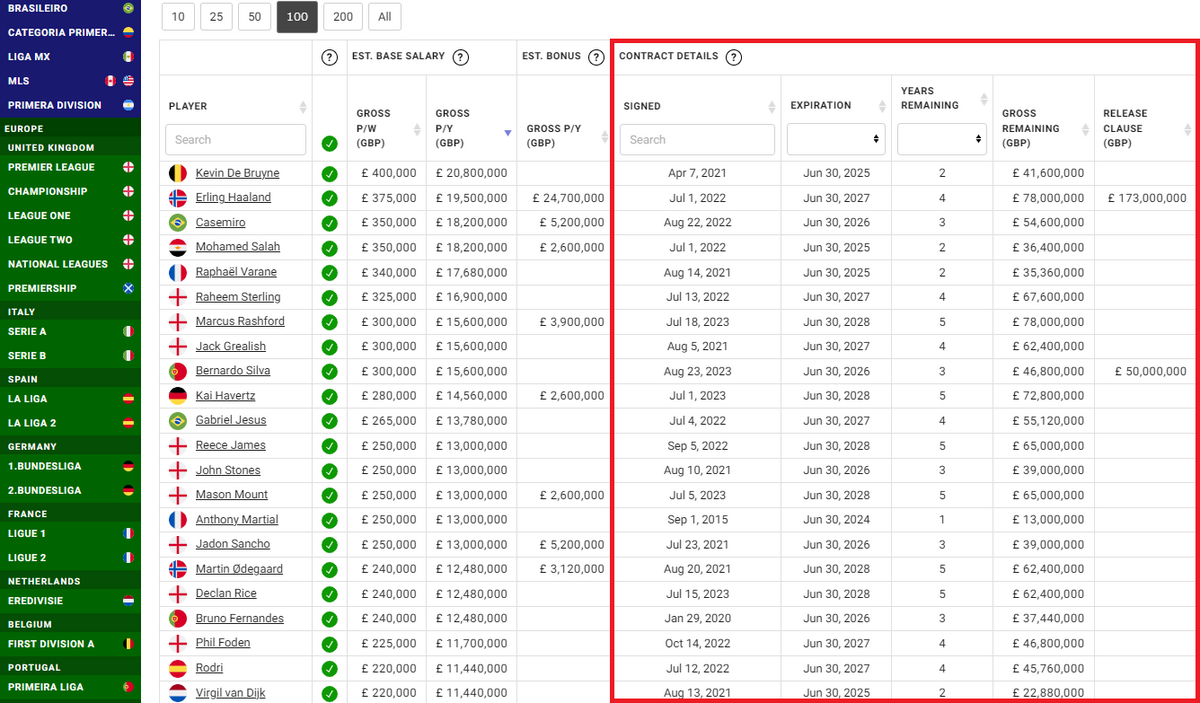Click De Bruyne's £ 400,000 weekly salary
Screen dimensions: 1200x703
(x=387, y=173)
